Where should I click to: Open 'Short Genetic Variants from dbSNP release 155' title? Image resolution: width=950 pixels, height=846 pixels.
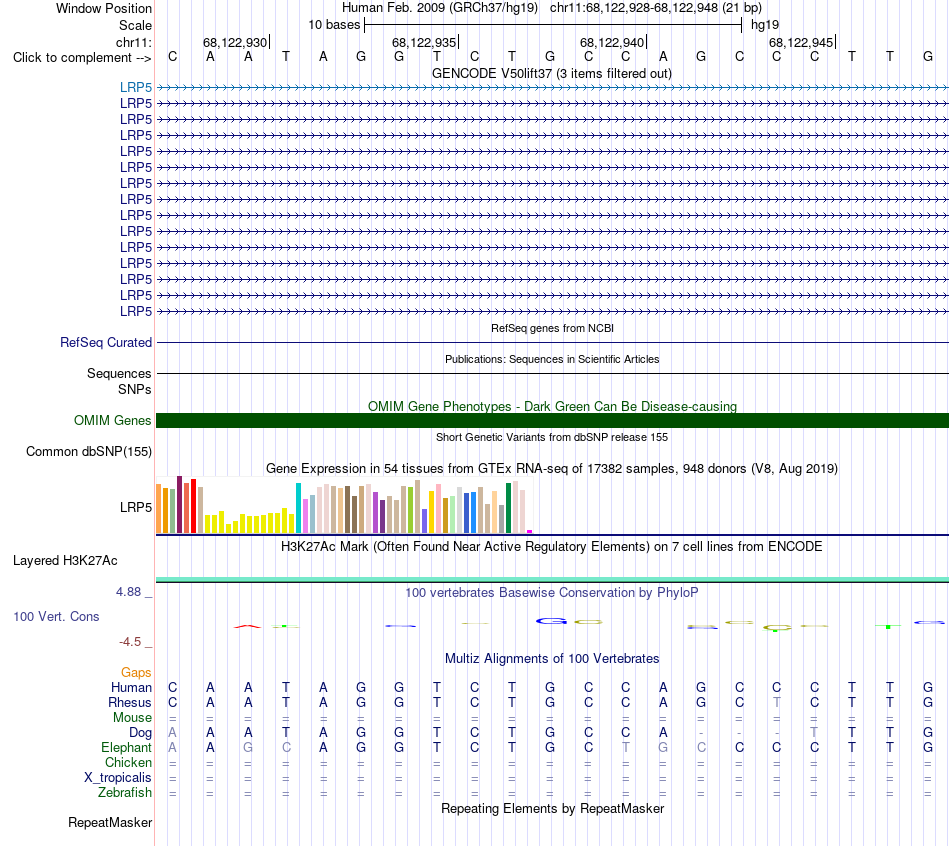pyautogui.click(x=552, y=437)
